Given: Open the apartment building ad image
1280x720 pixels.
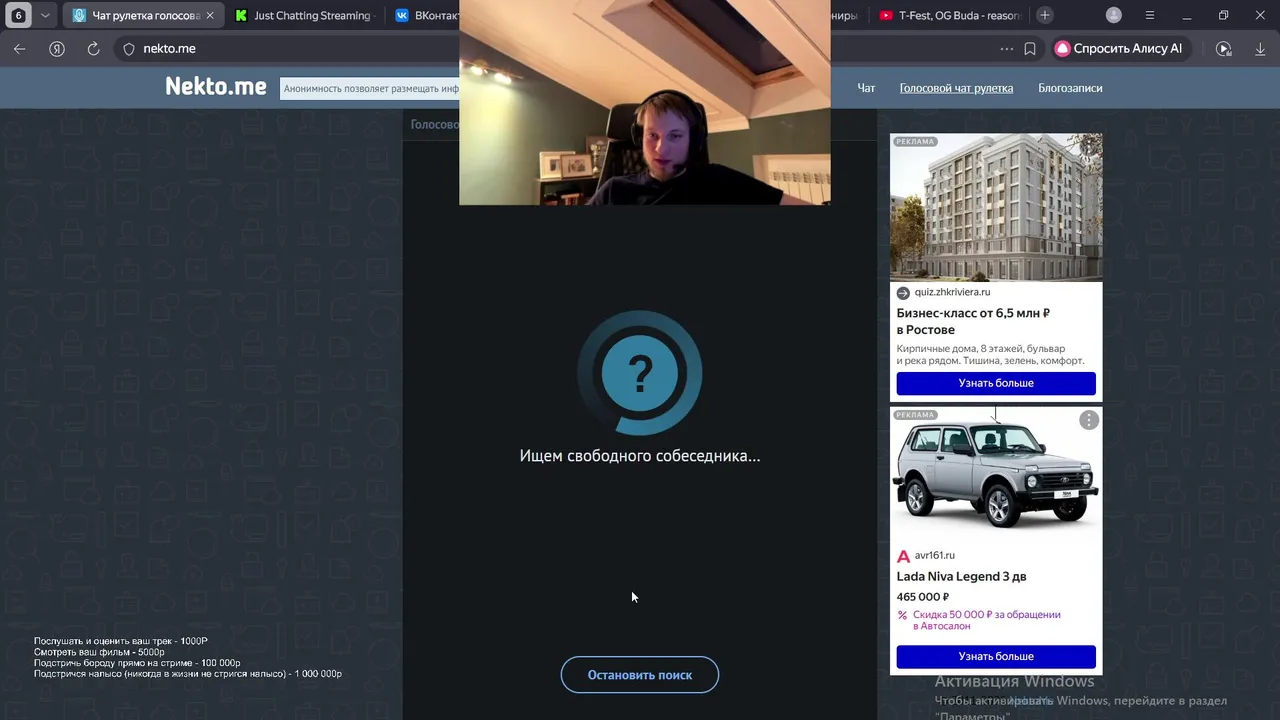Looking at the screenshot, I should click(x=996, y=207).
